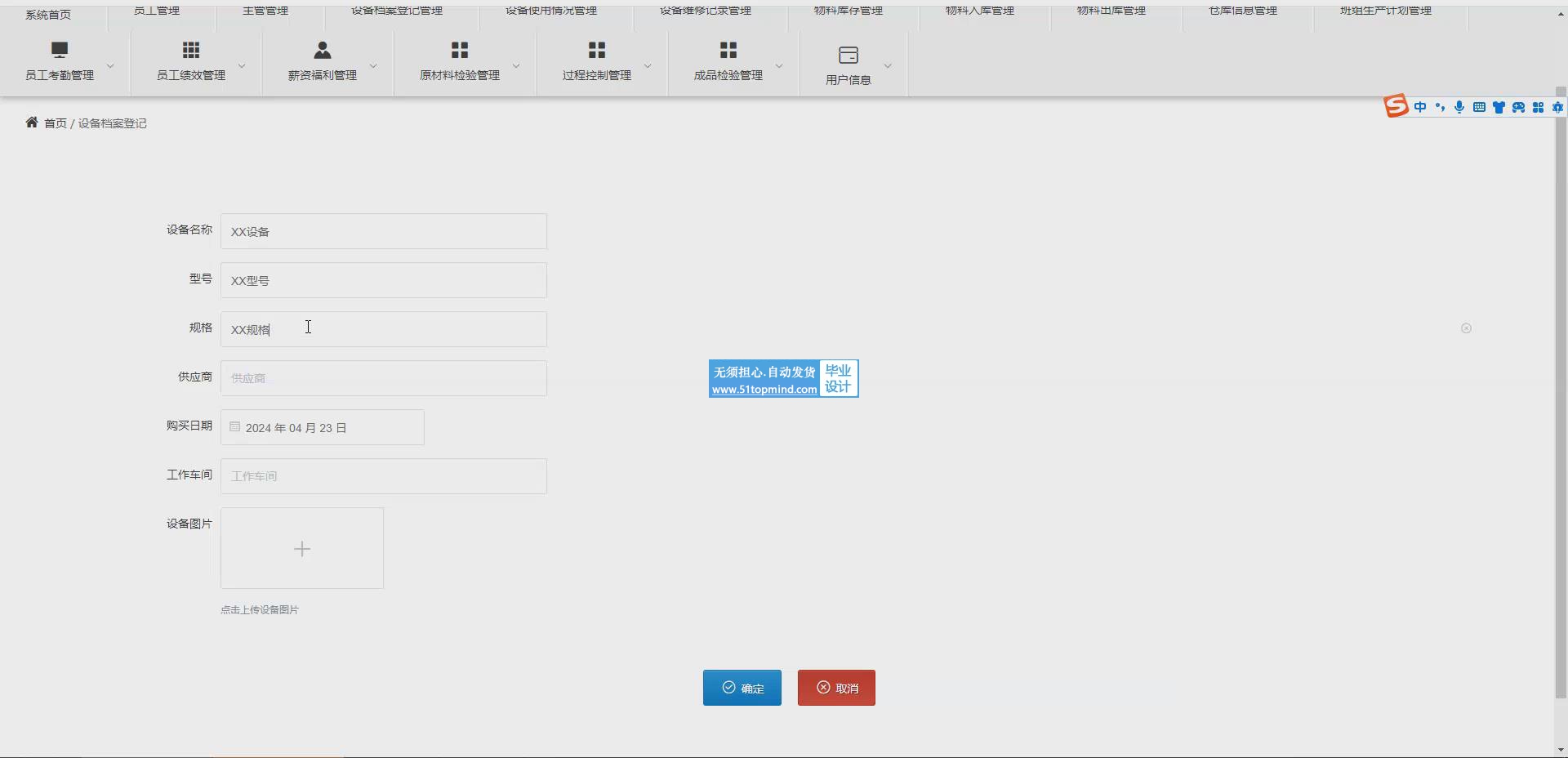Expand the 员工考勤管理 dropdown arrow
The image size is (1568, 758).
point(110,66)
